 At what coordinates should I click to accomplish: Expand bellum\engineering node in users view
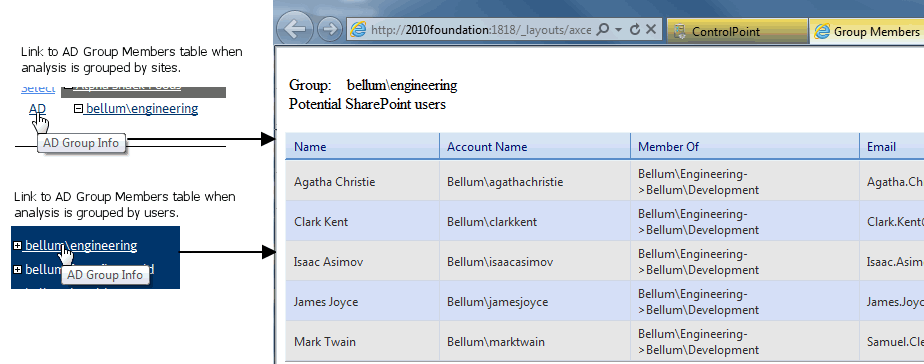point(17,246)
